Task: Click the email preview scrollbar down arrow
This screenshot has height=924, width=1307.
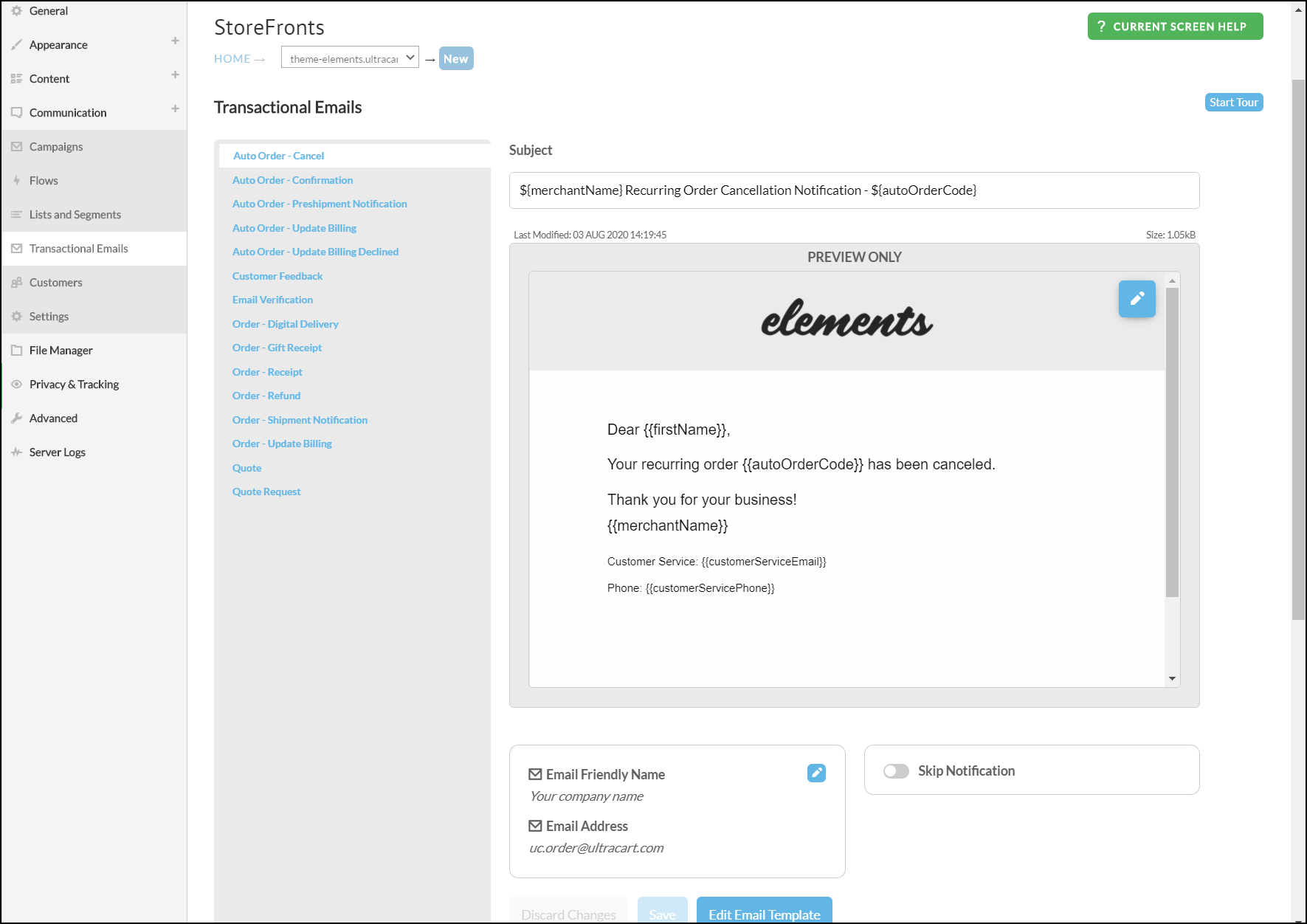Action: click(1172, 679)
